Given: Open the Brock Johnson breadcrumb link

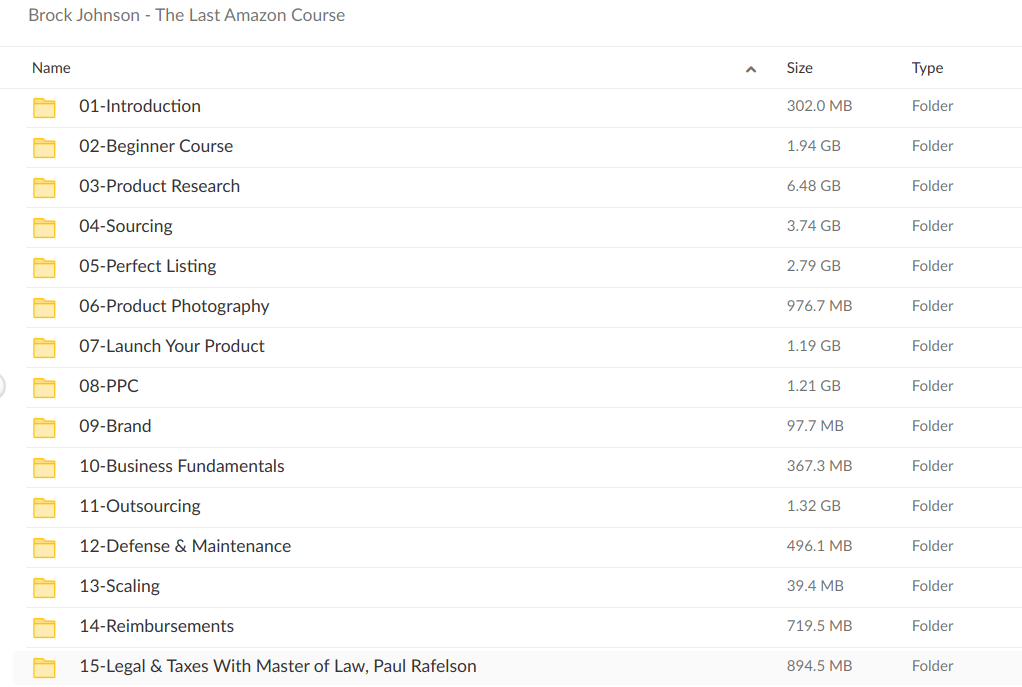Looking at the screenshot, I should (x=186, y=15).
